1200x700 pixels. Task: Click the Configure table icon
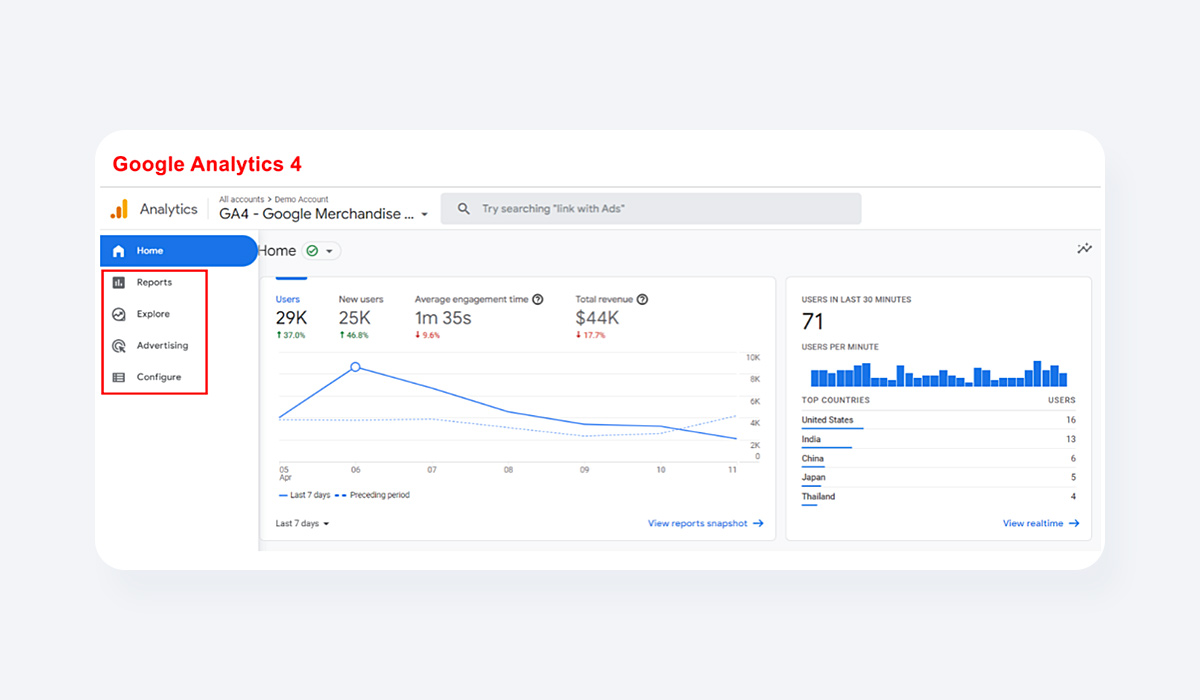(119, 378)
